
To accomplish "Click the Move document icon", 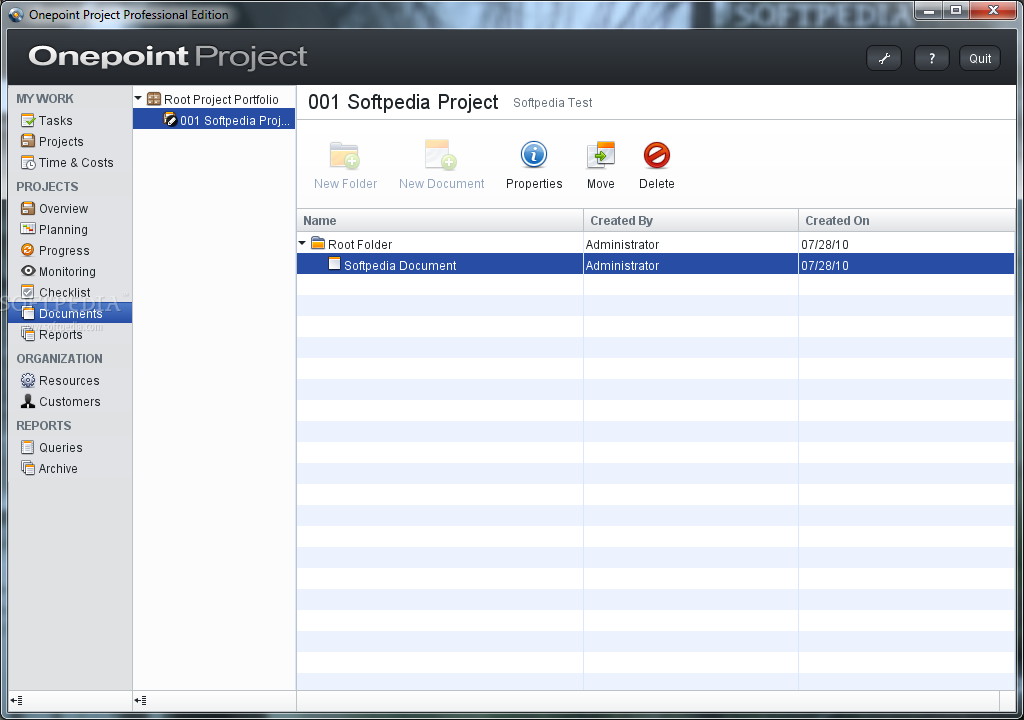I will coord(600,155).
